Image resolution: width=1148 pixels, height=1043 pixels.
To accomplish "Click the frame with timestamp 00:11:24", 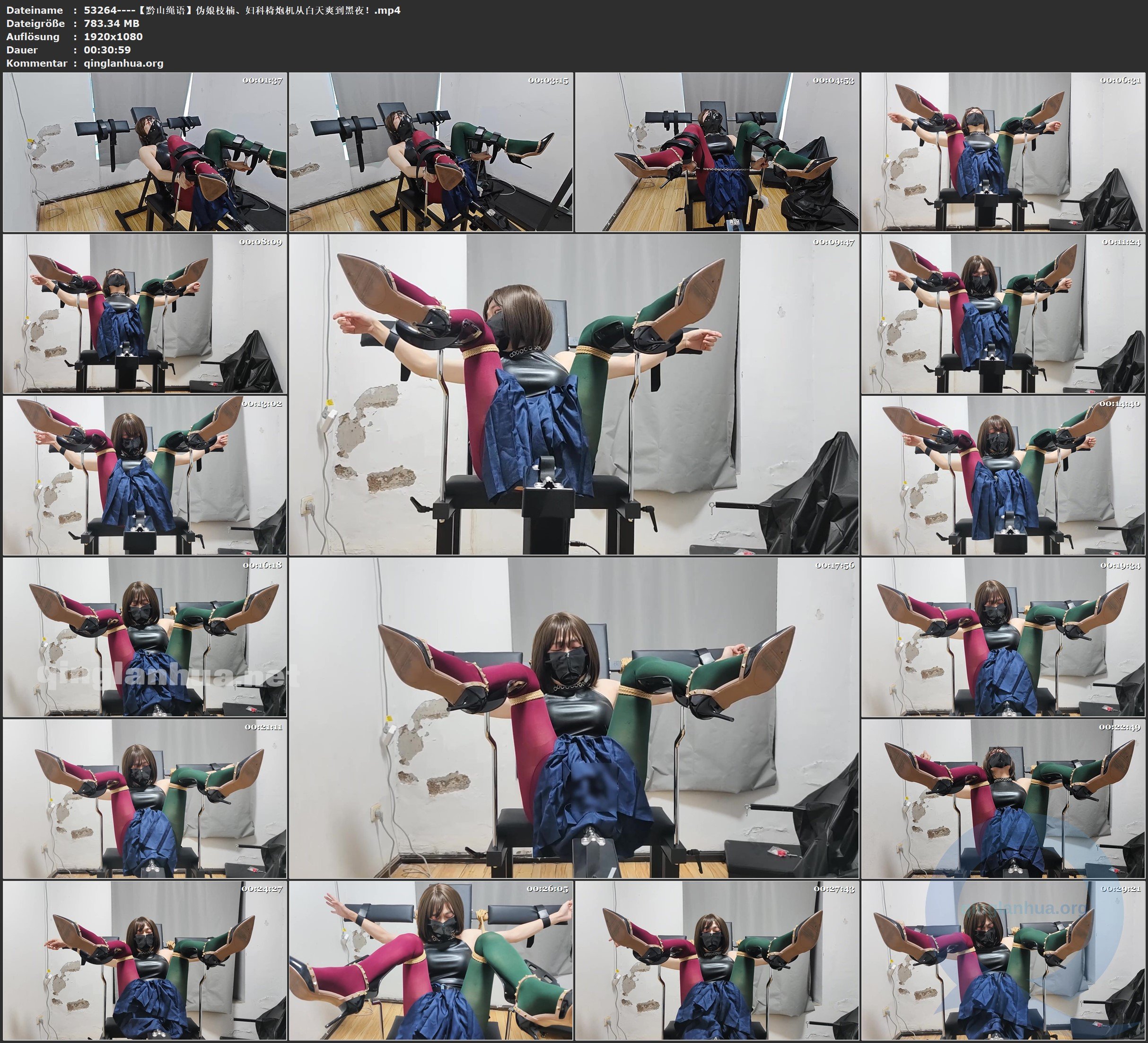I will [x=1003, y=313].
